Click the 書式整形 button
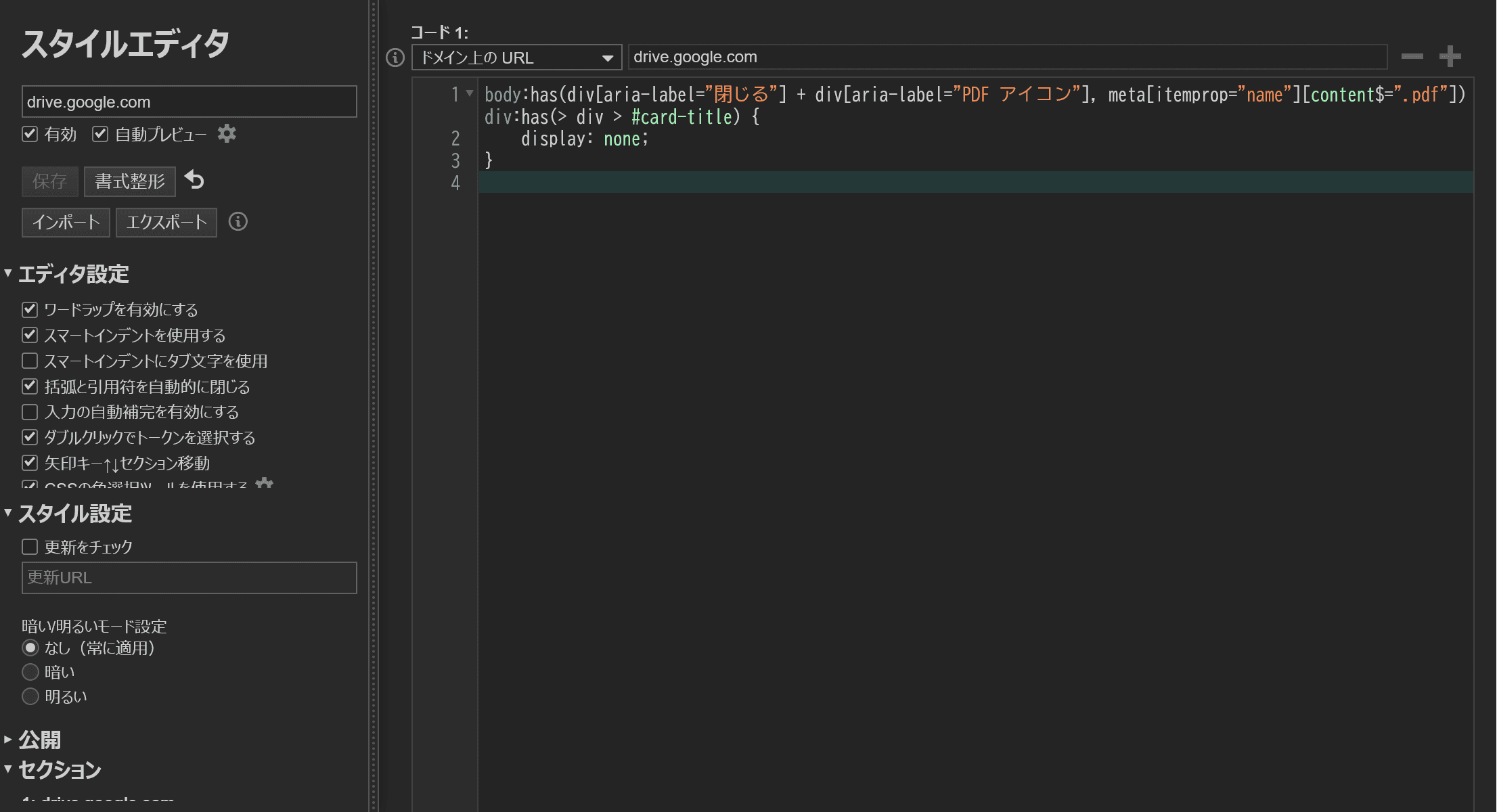This screenshot has height=812, width=1497. coord(130,181)
